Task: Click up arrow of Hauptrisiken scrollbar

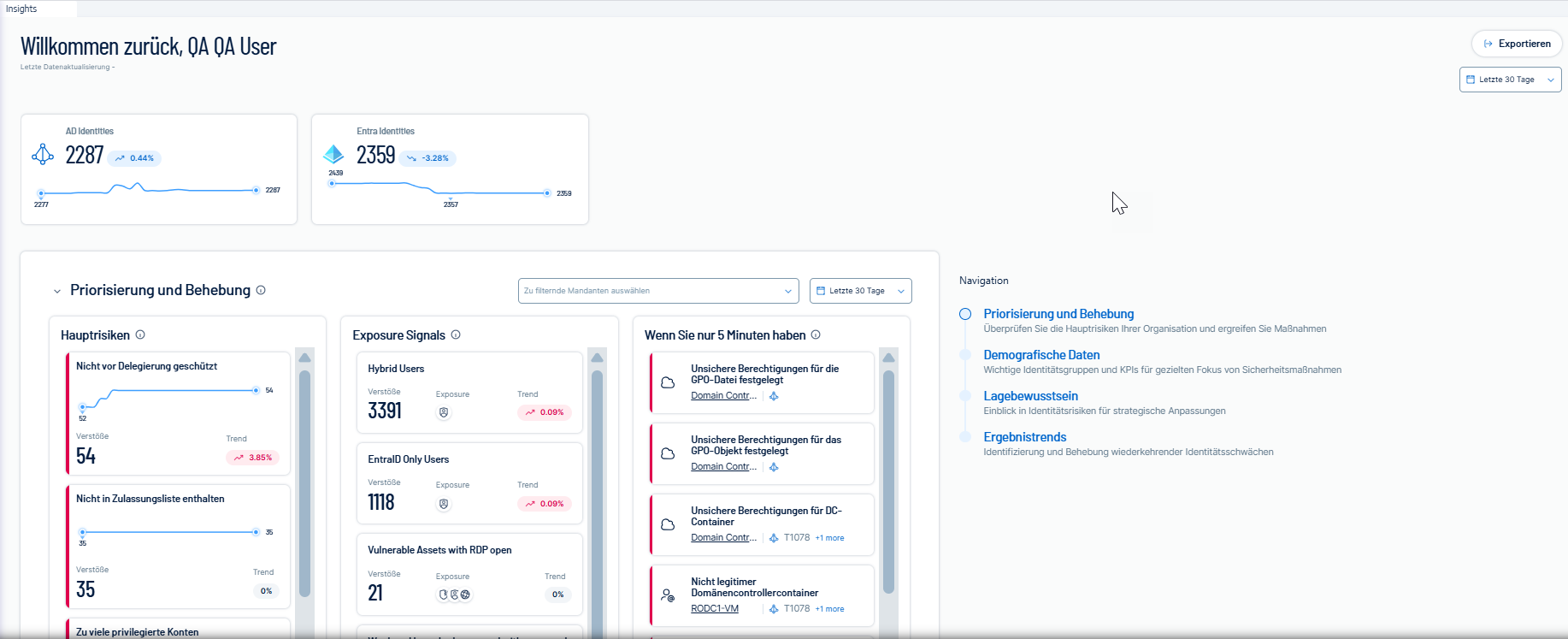Action: 304,358
